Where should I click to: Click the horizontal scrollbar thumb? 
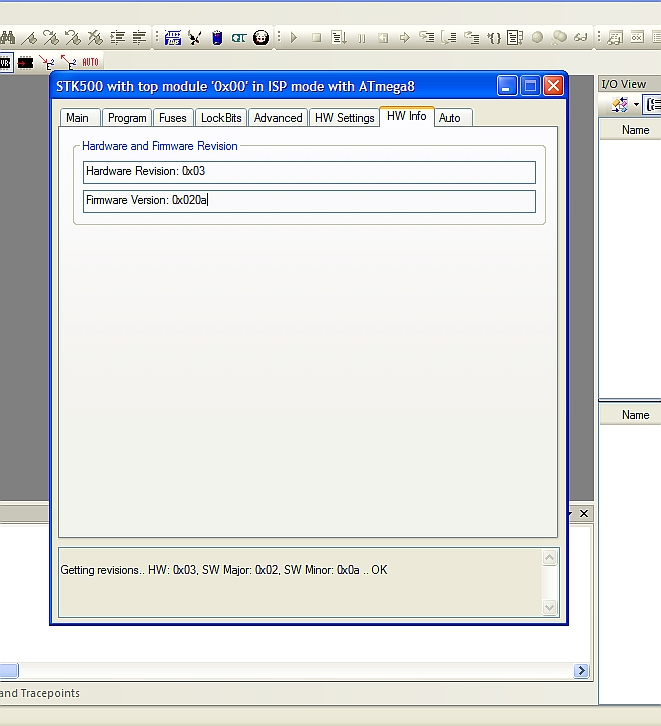click(x=9, y=670)
